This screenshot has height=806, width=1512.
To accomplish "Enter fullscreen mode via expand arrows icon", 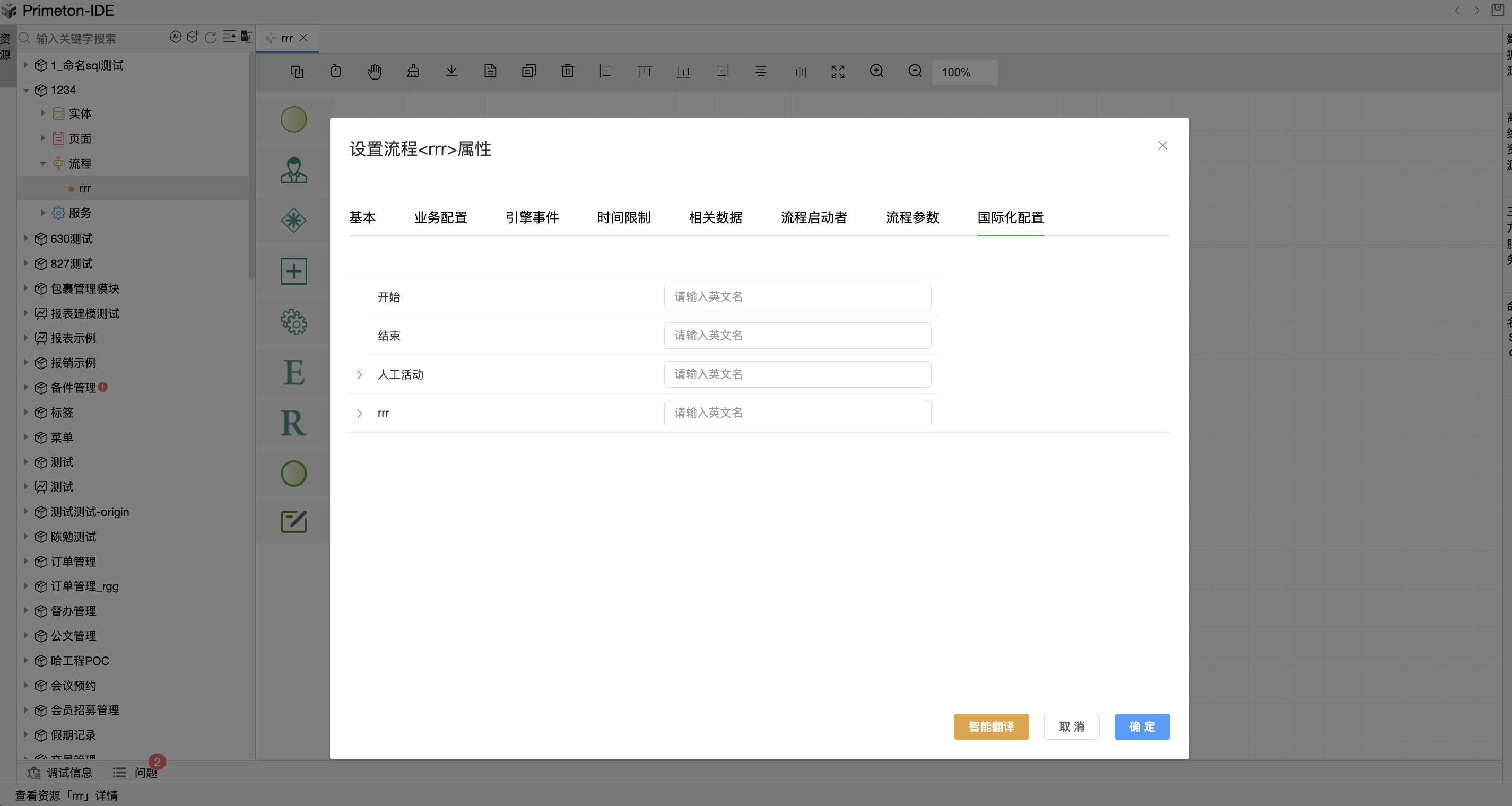I will (x=838, y=72).
